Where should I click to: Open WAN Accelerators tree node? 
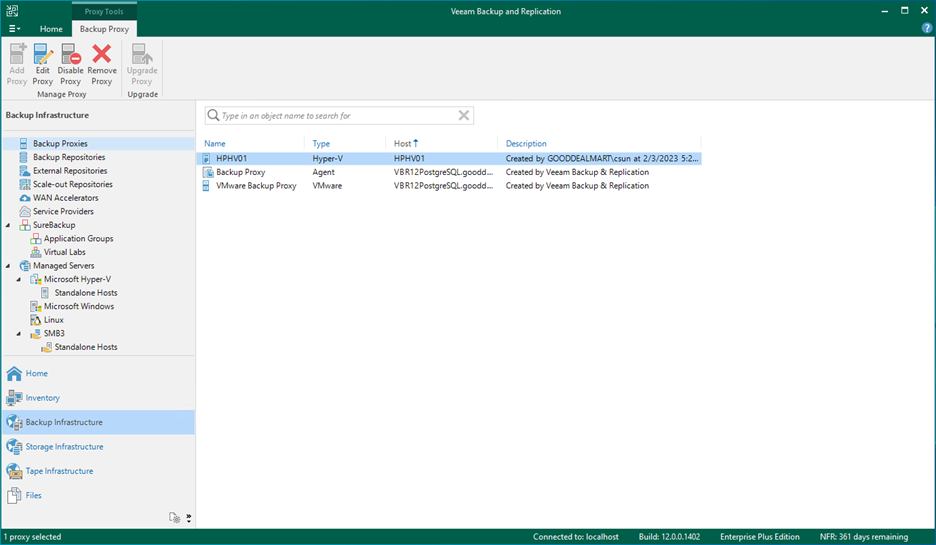pos(66,198)
